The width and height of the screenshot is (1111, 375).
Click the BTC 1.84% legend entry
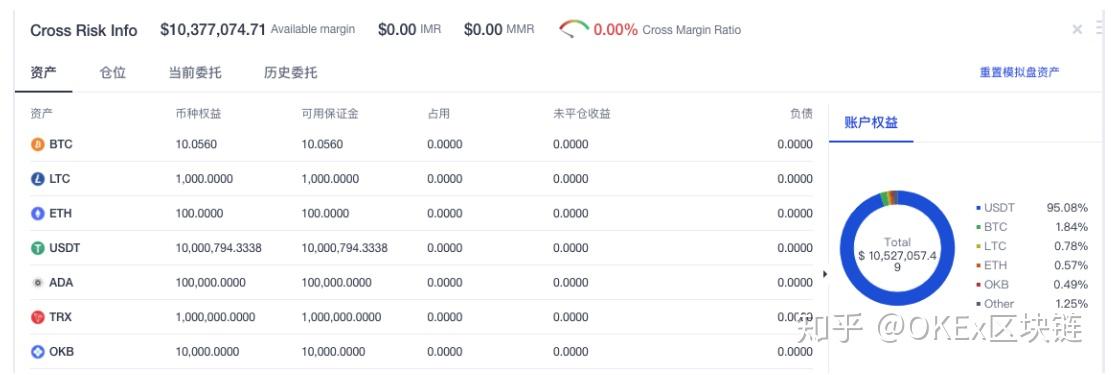click(x=1032, y=228)
